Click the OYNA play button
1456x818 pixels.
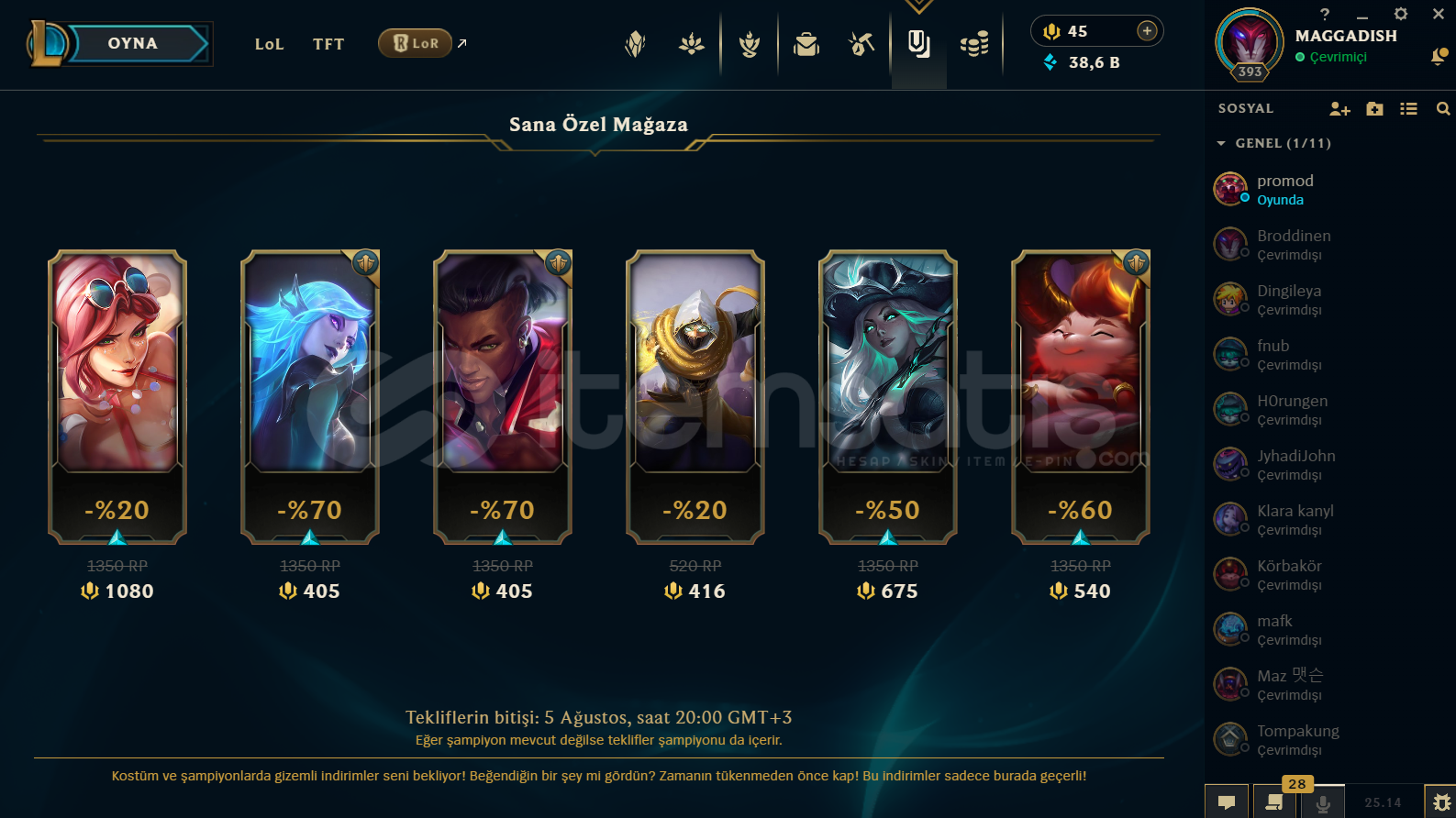[x=134, y=43]
